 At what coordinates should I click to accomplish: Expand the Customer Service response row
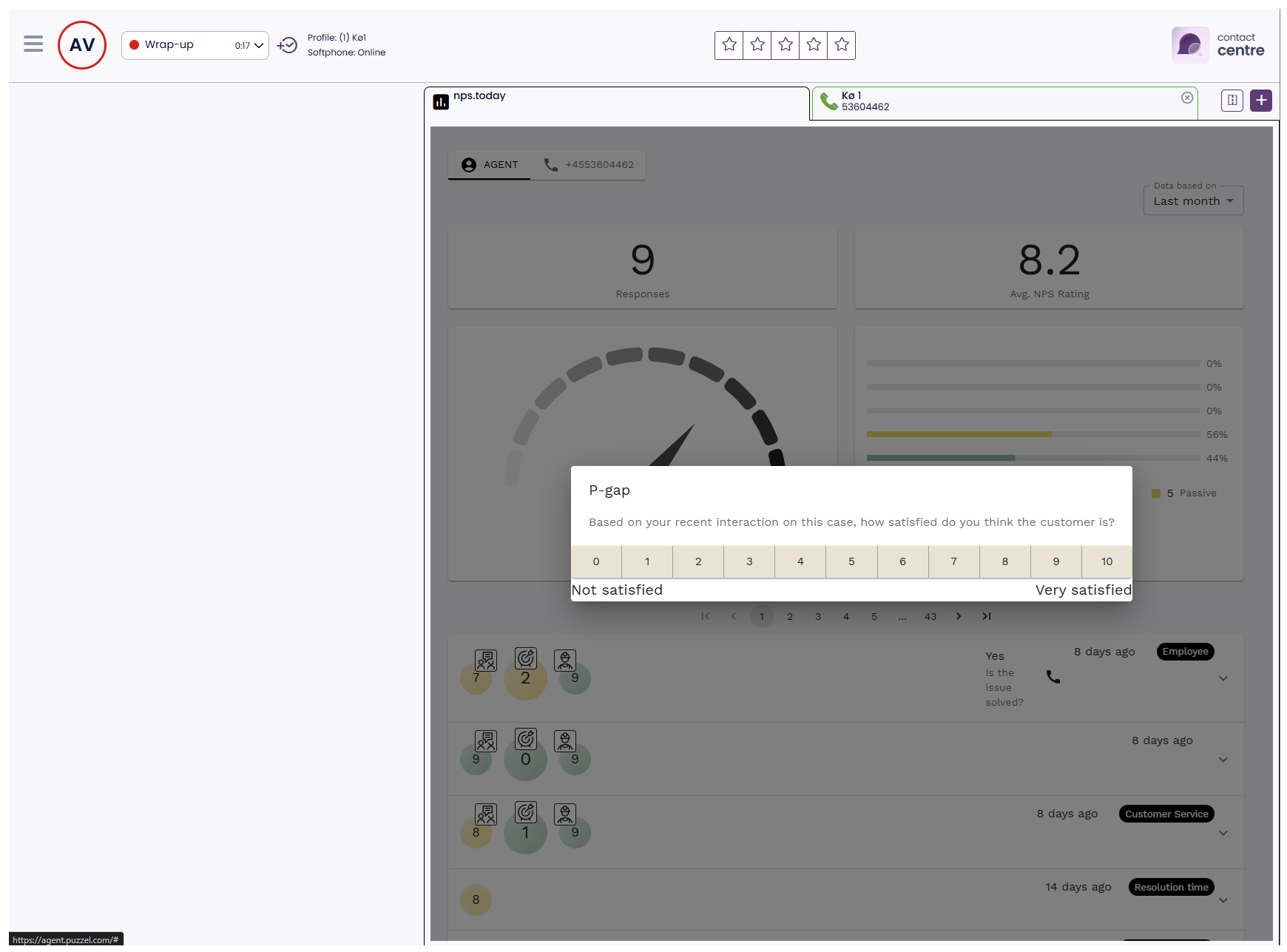(x=1223, y=833)
